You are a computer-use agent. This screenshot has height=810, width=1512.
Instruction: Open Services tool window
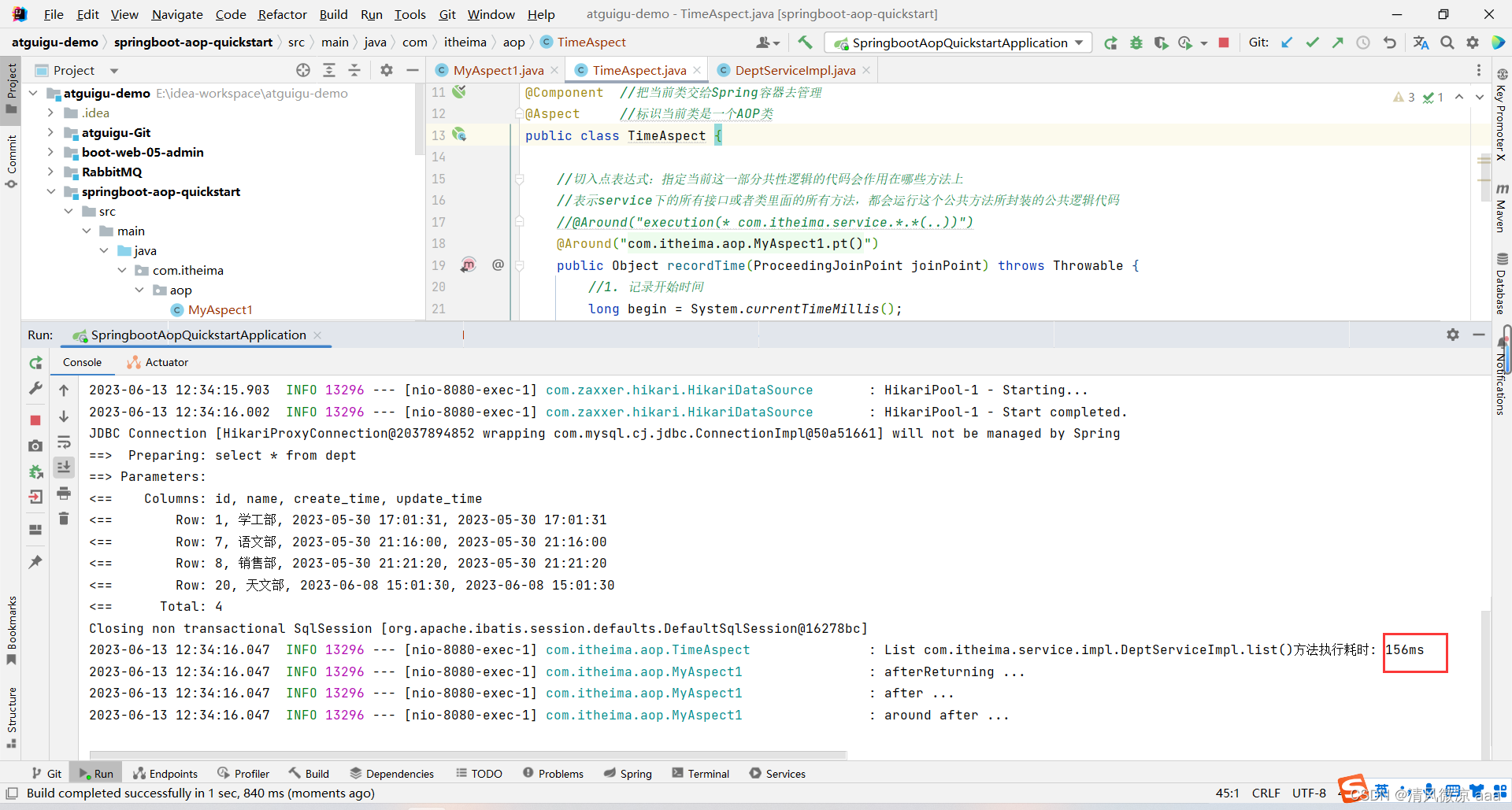pyautogui.click(x=777, y=774)
